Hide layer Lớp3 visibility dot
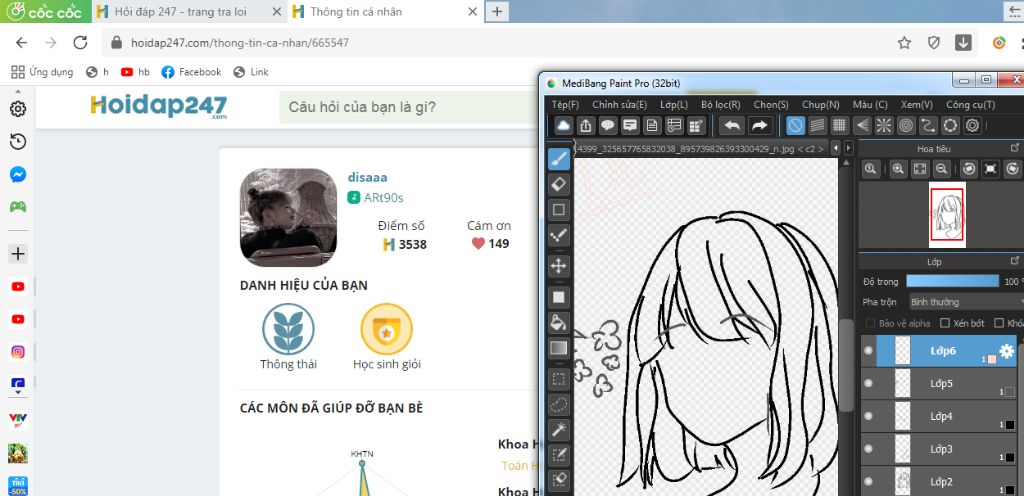The height and width of the screenshot is (496, 1024). (868, 448)
